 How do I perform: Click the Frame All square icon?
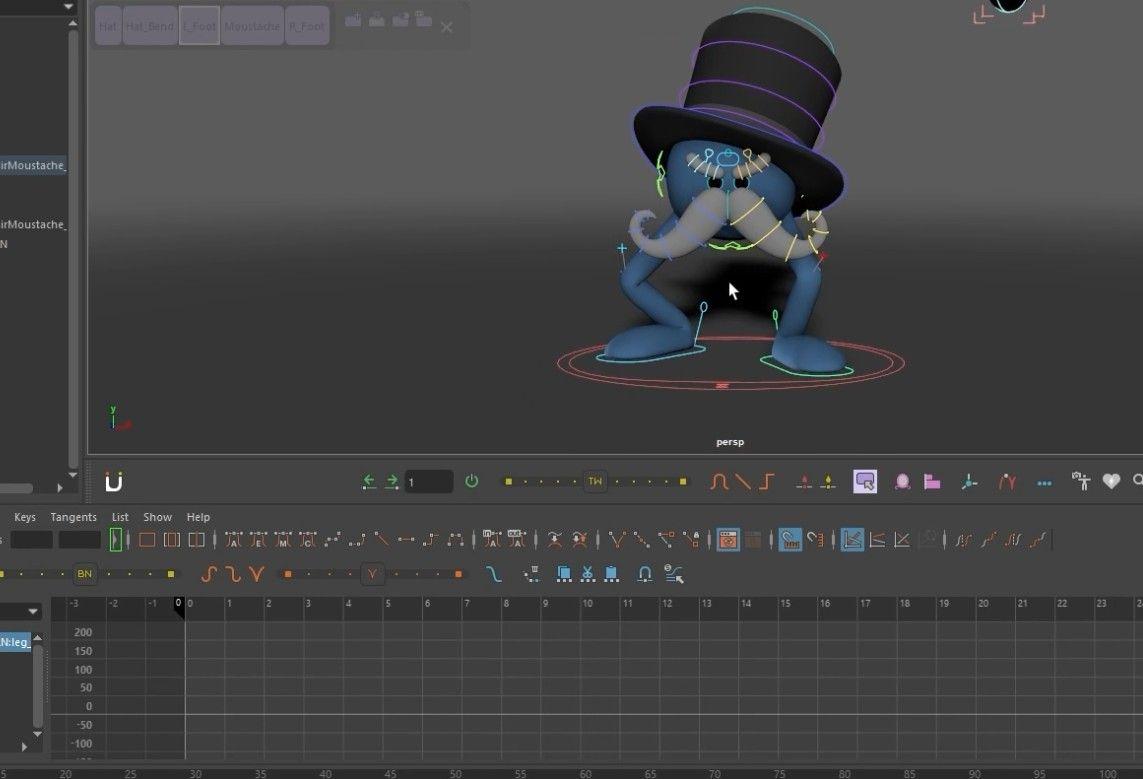[x=147, y=540]
